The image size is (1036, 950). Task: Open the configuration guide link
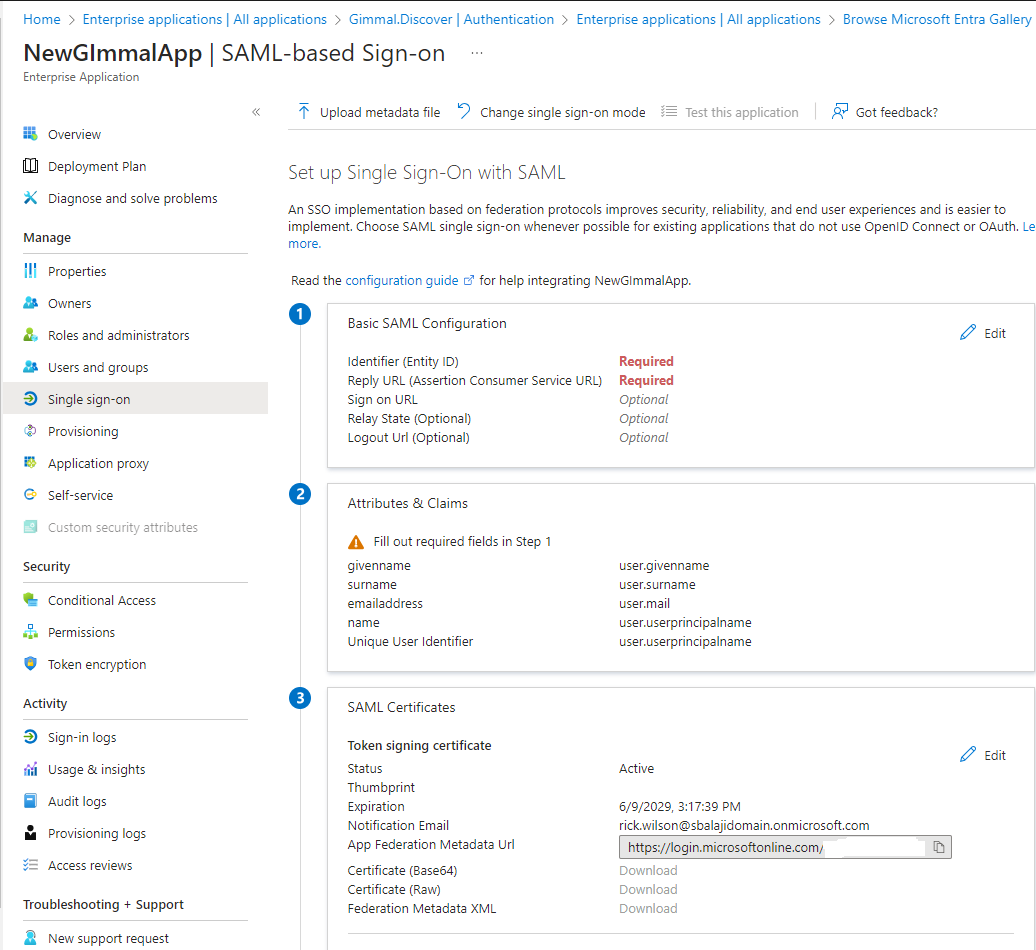(402, 280)
